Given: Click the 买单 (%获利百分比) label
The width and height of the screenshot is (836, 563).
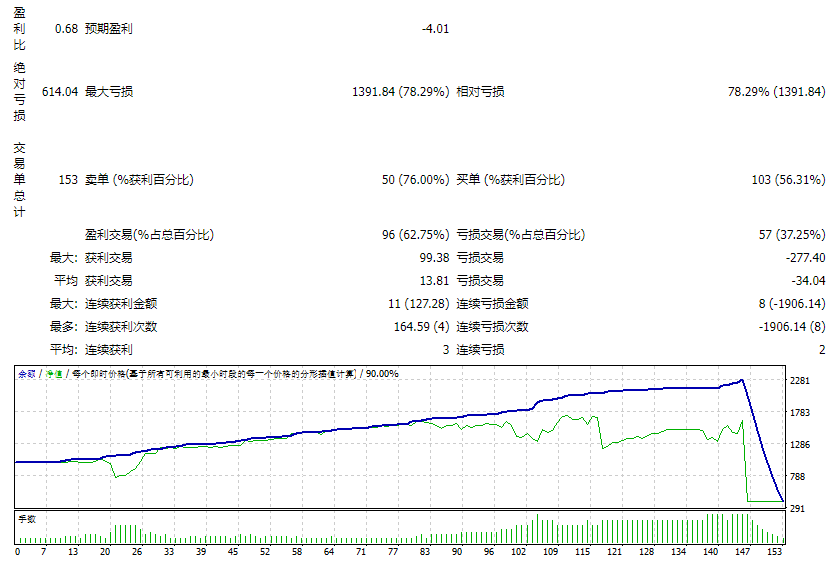Looking at the screenshot, I should click(510, 180).
